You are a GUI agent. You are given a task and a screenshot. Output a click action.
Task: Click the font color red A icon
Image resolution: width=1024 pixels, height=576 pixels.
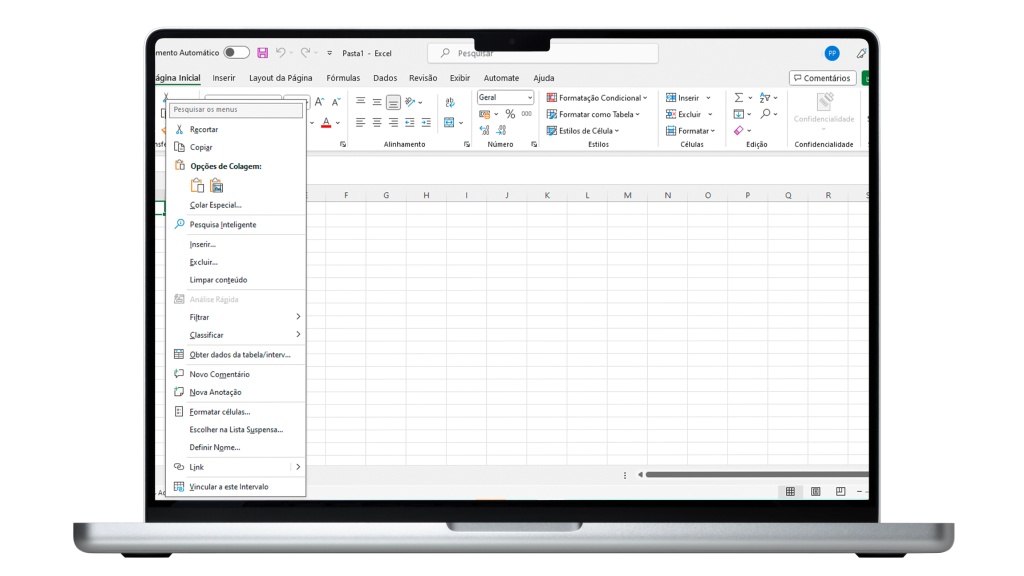coord(326,123)
